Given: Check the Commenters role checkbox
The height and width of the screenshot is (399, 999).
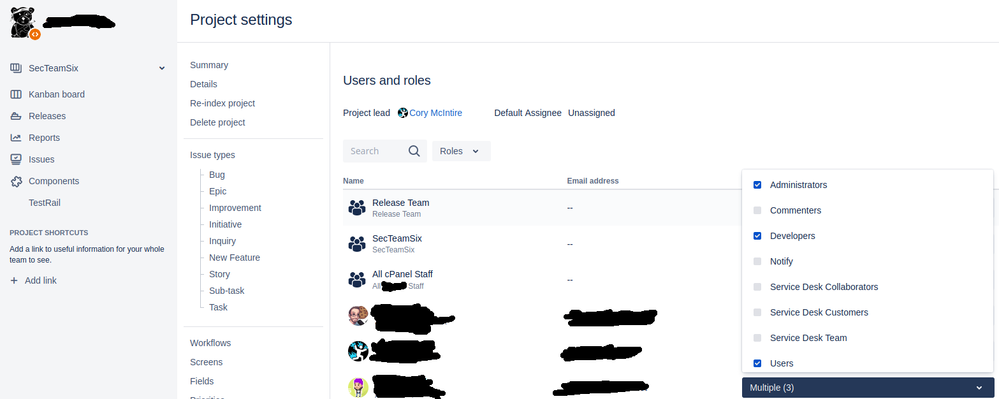Looking at the screenshot, I should (758, 210).
